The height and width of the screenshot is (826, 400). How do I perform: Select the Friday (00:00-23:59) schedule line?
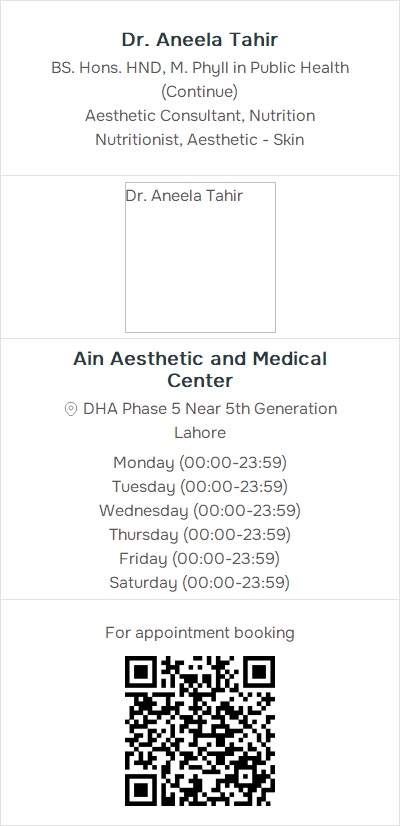[x=200, y=559]
